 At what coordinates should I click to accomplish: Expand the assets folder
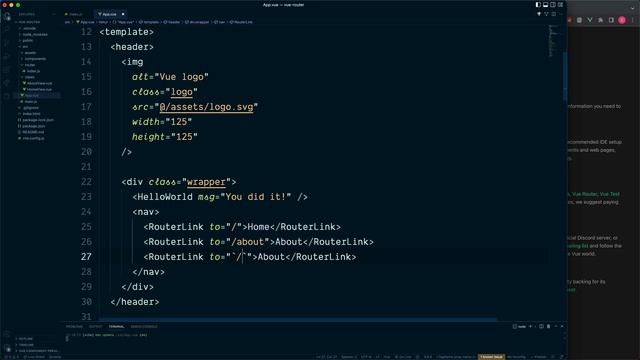(30, 53)
